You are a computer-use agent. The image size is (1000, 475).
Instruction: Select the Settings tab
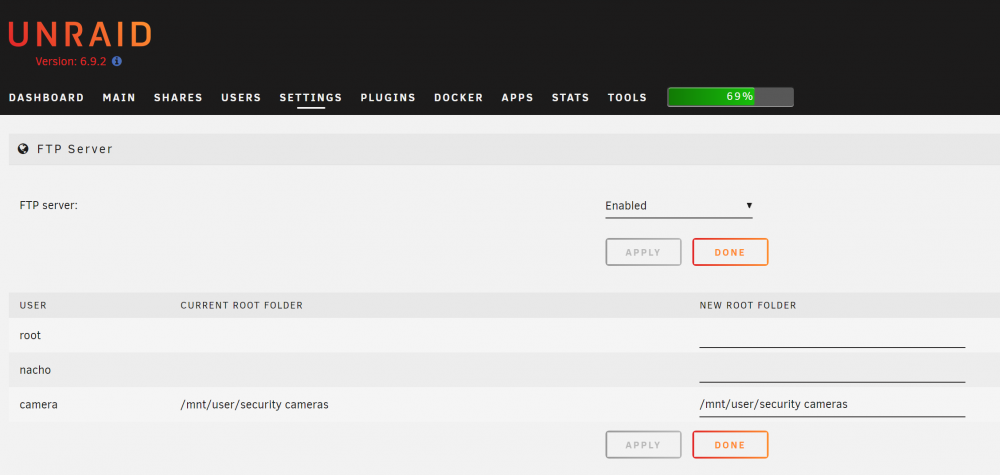click(311, 98)
